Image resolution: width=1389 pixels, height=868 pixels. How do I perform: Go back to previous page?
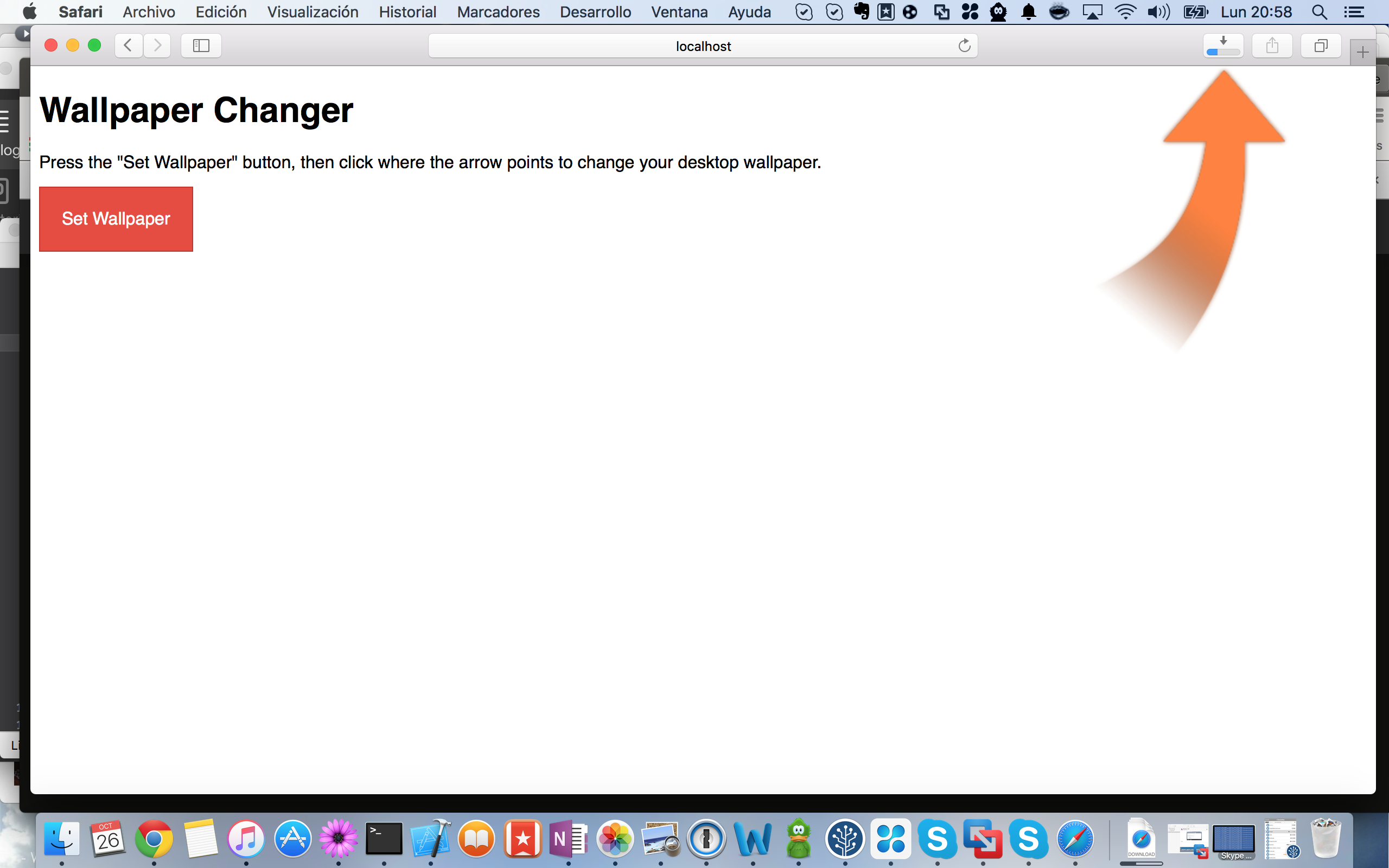[129, 46]
